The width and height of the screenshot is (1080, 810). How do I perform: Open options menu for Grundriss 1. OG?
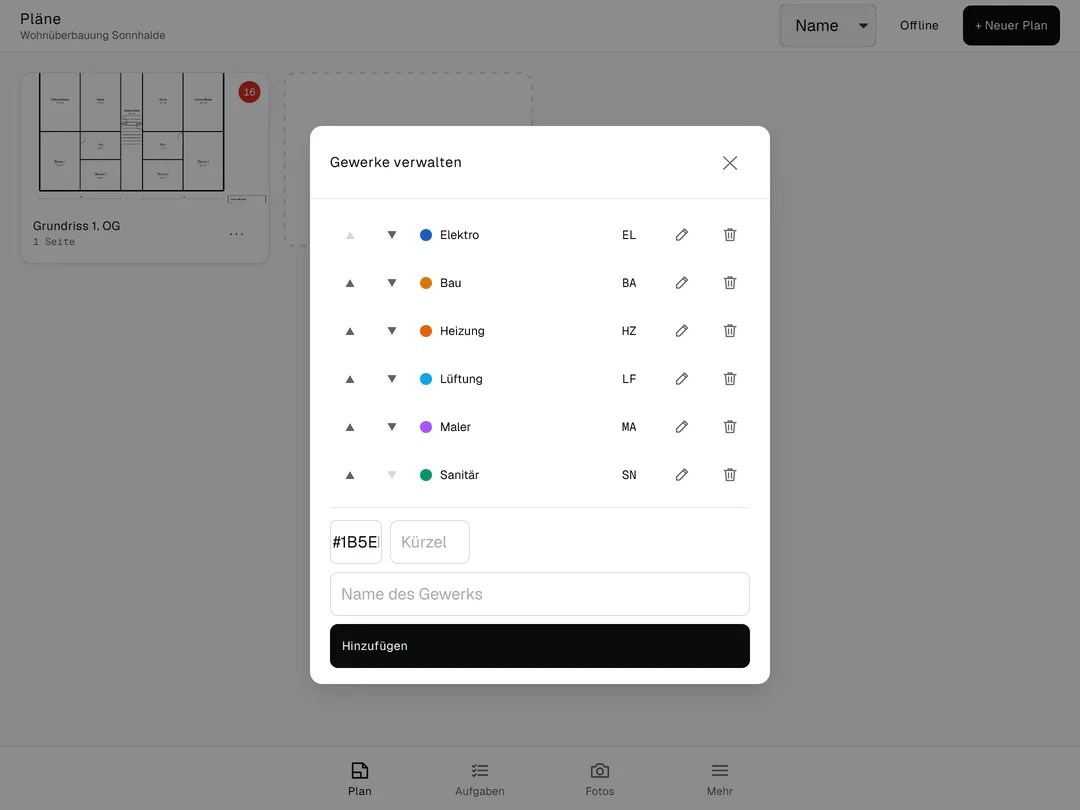pos(236,234)
